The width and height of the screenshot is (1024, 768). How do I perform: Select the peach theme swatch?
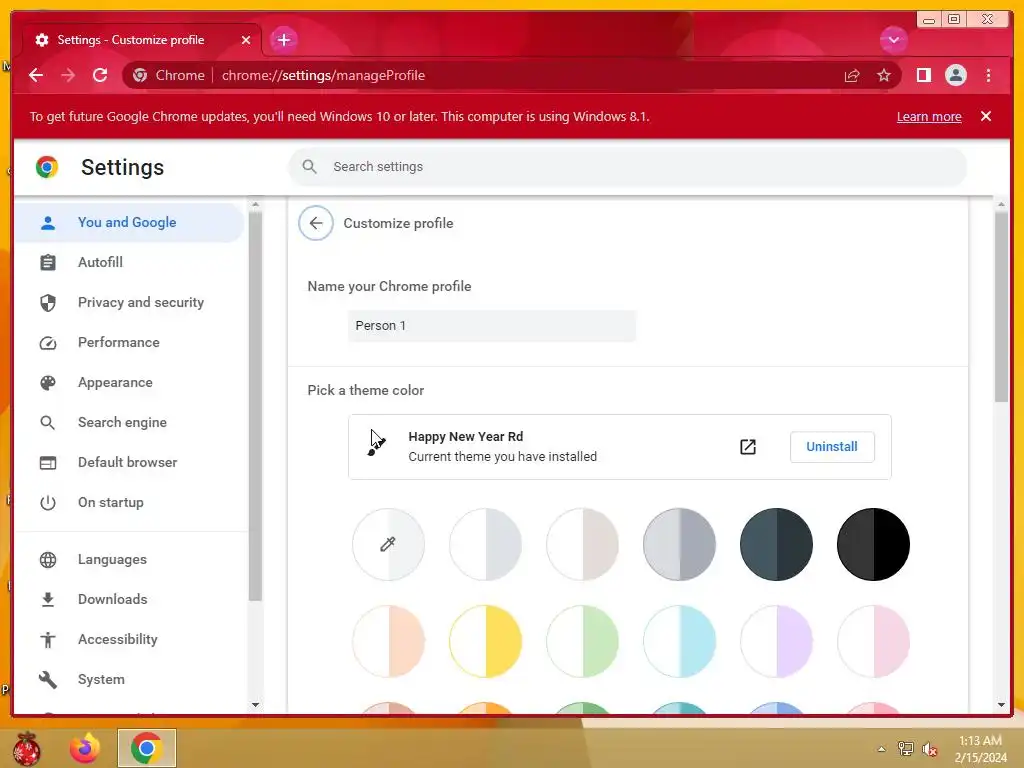point(388,641)
